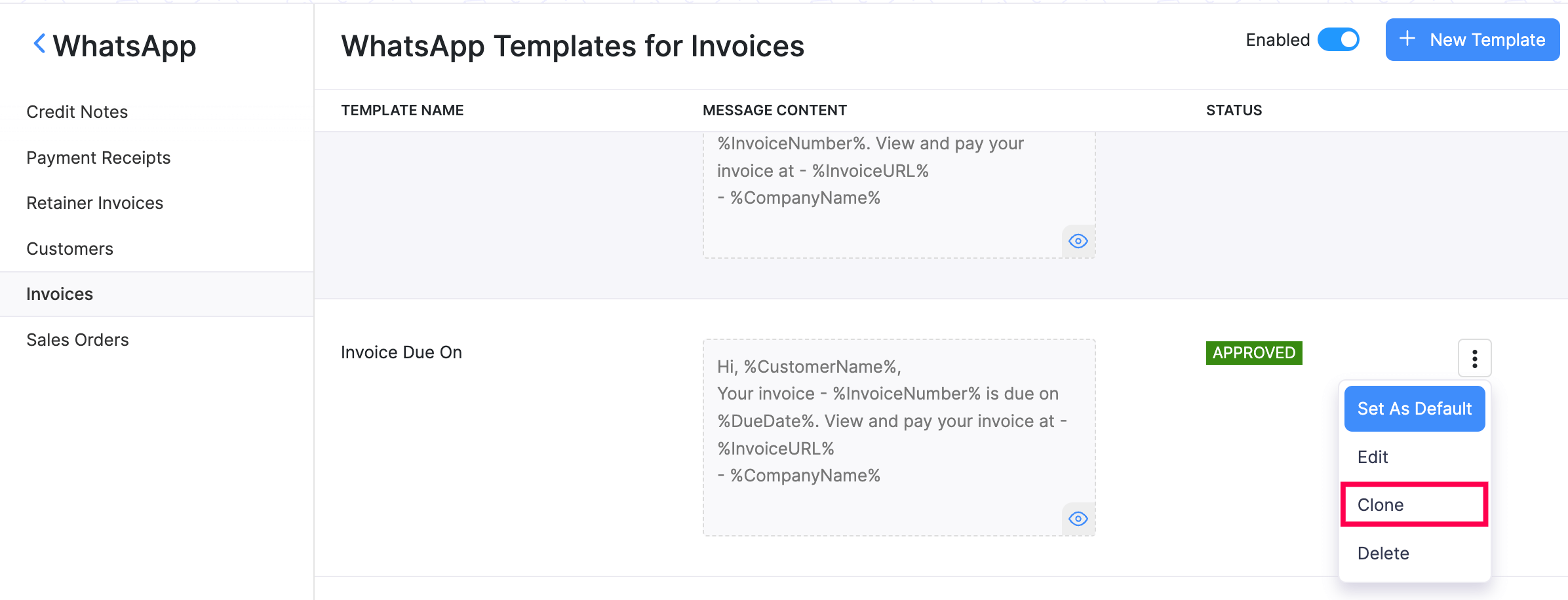Click the APPROVED status badge
Image resolution: width=1568 pixels, height=600 pixels.
[x=1253, y=353]
